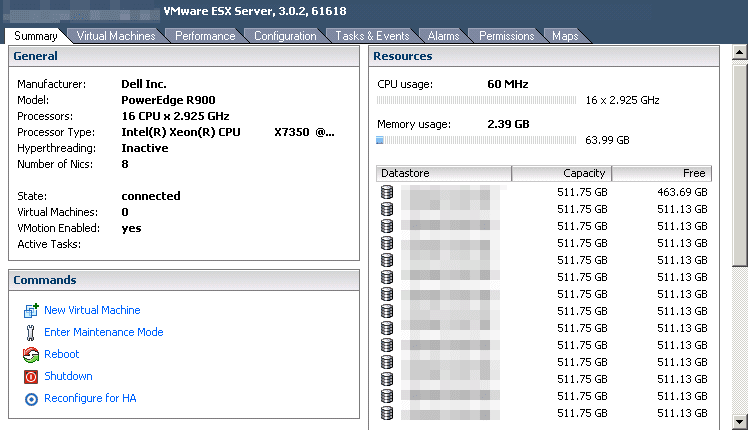The image size is (748, 430).
Task: Click the green Reboot icon
Action: pos(31,355)
